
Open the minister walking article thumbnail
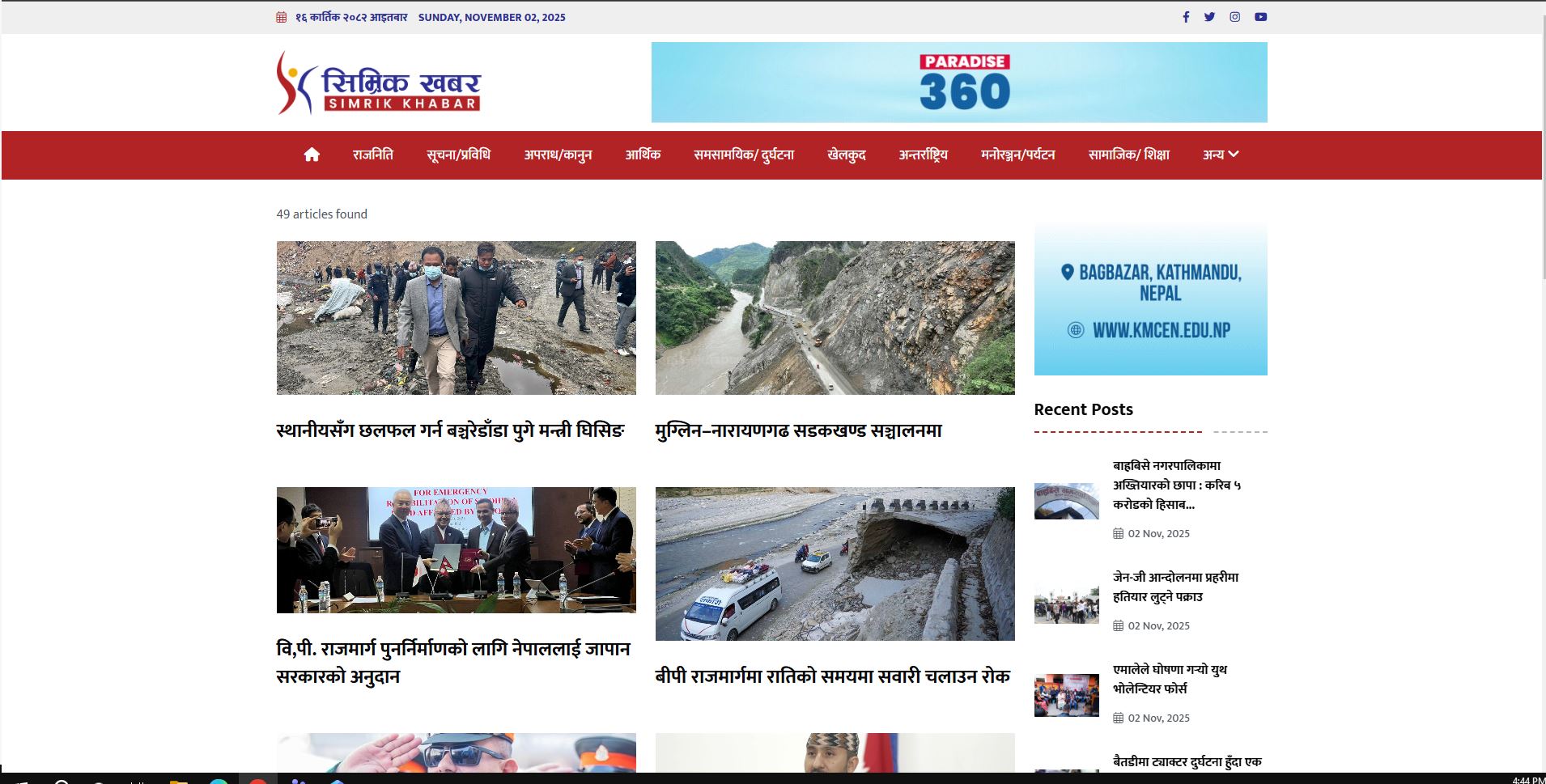click(456, 317)
